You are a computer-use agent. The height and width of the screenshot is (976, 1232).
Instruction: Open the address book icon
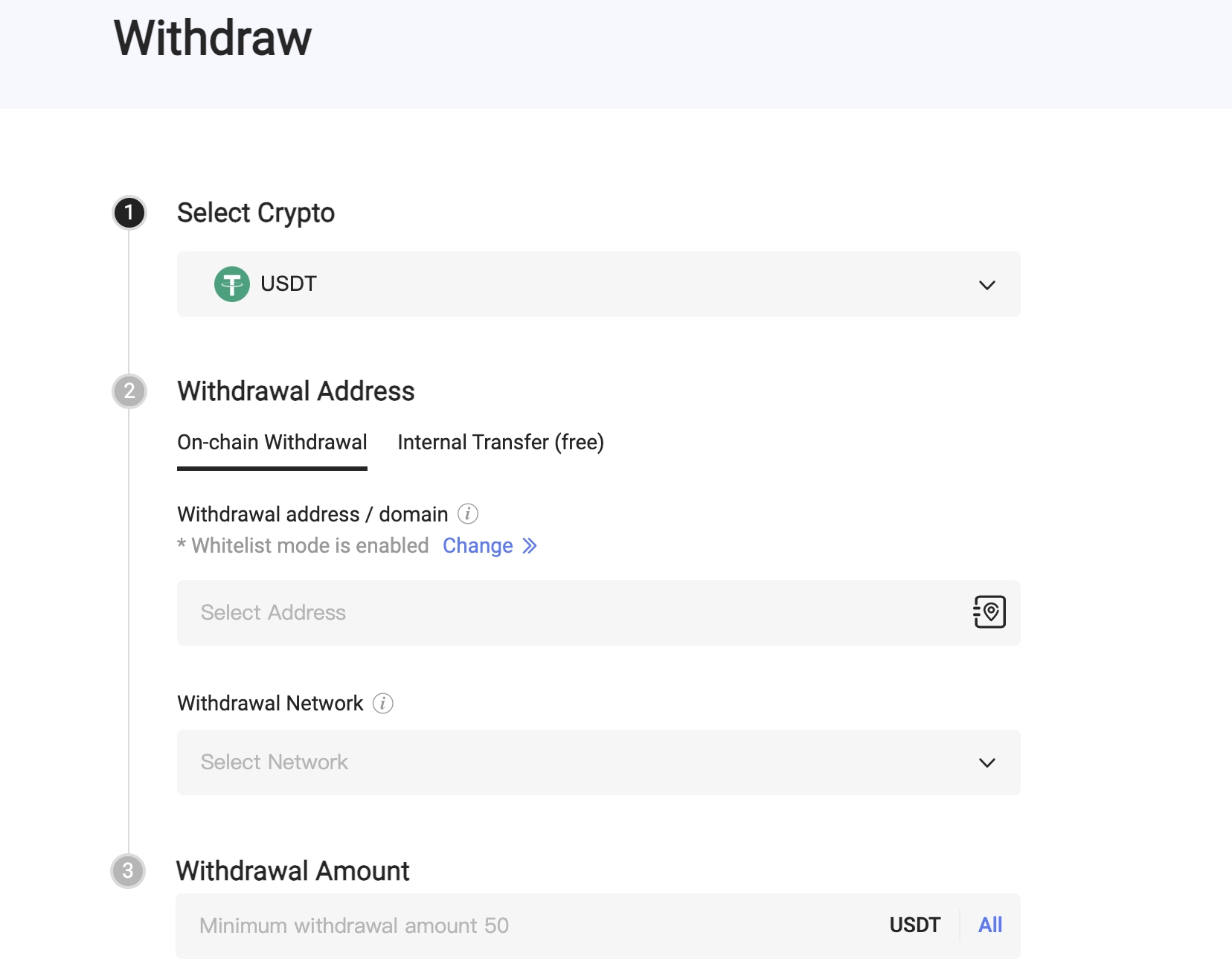pyautogui.click(x=989, y=612)
